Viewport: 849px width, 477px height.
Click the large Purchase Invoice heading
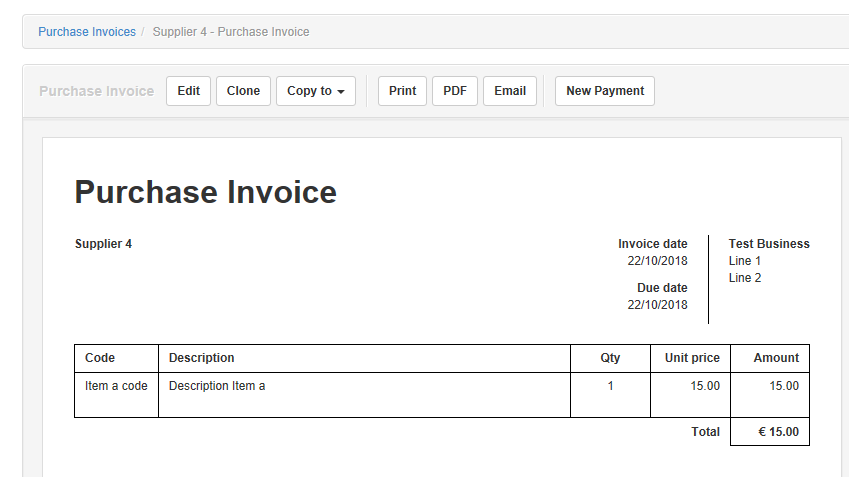[205, 192]
